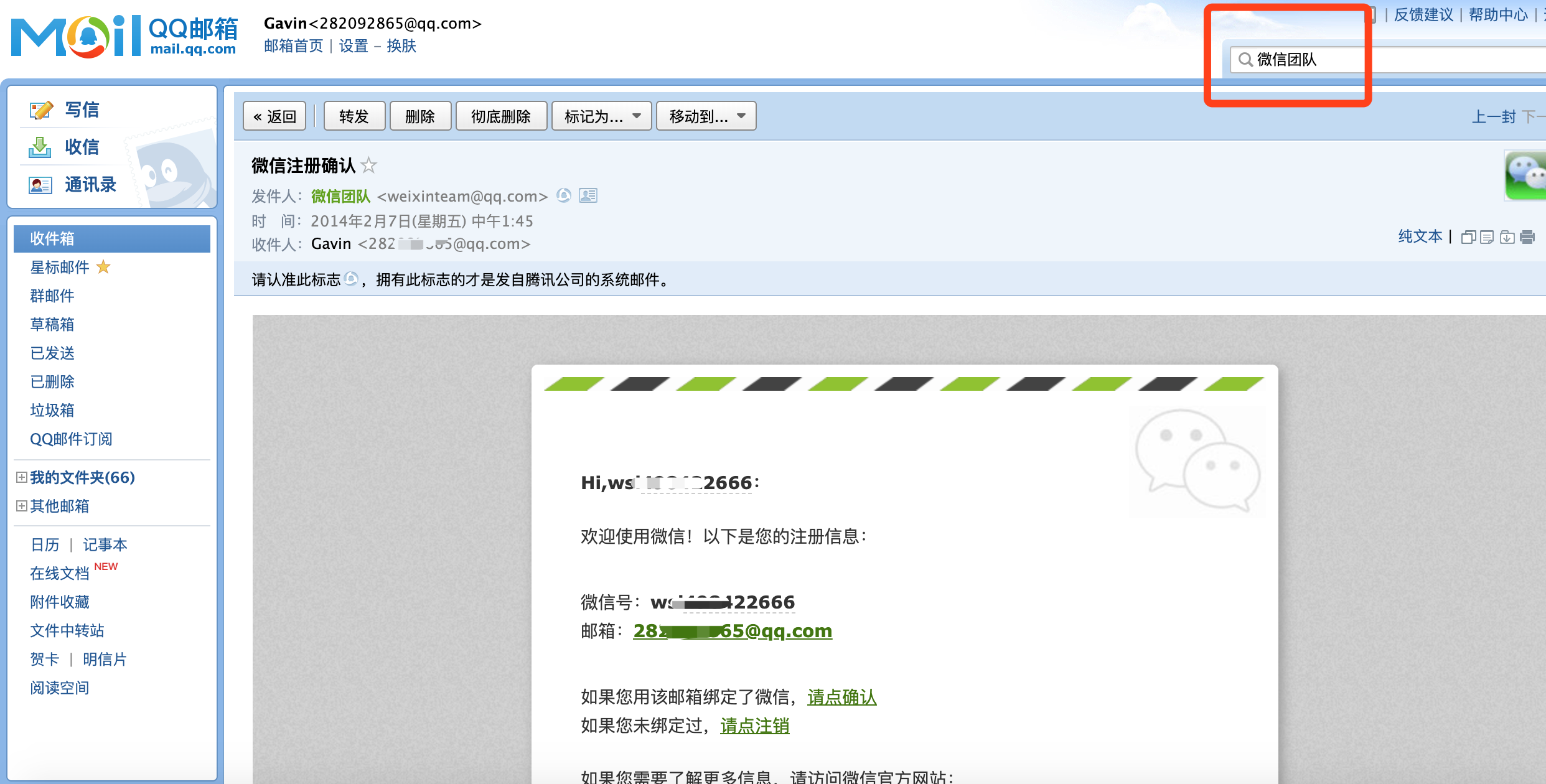This screenshot has width=1546, height=784.
Task: Click the date text 2014年2月7日(星期五)
Action: 388,222
